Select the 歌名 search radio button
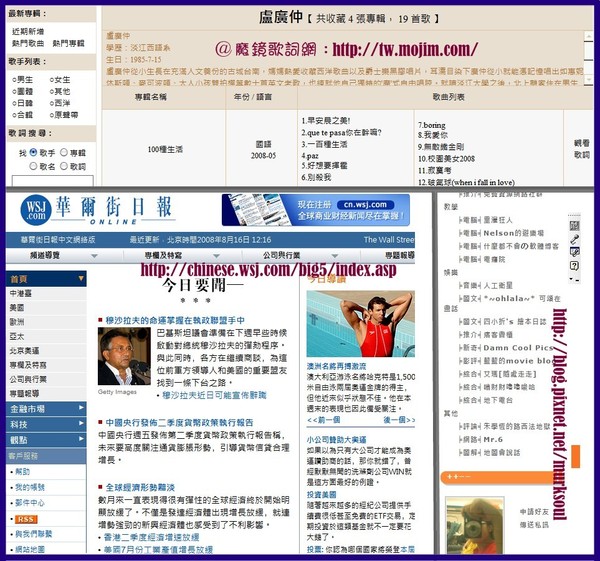 click(x=33, y=166)
